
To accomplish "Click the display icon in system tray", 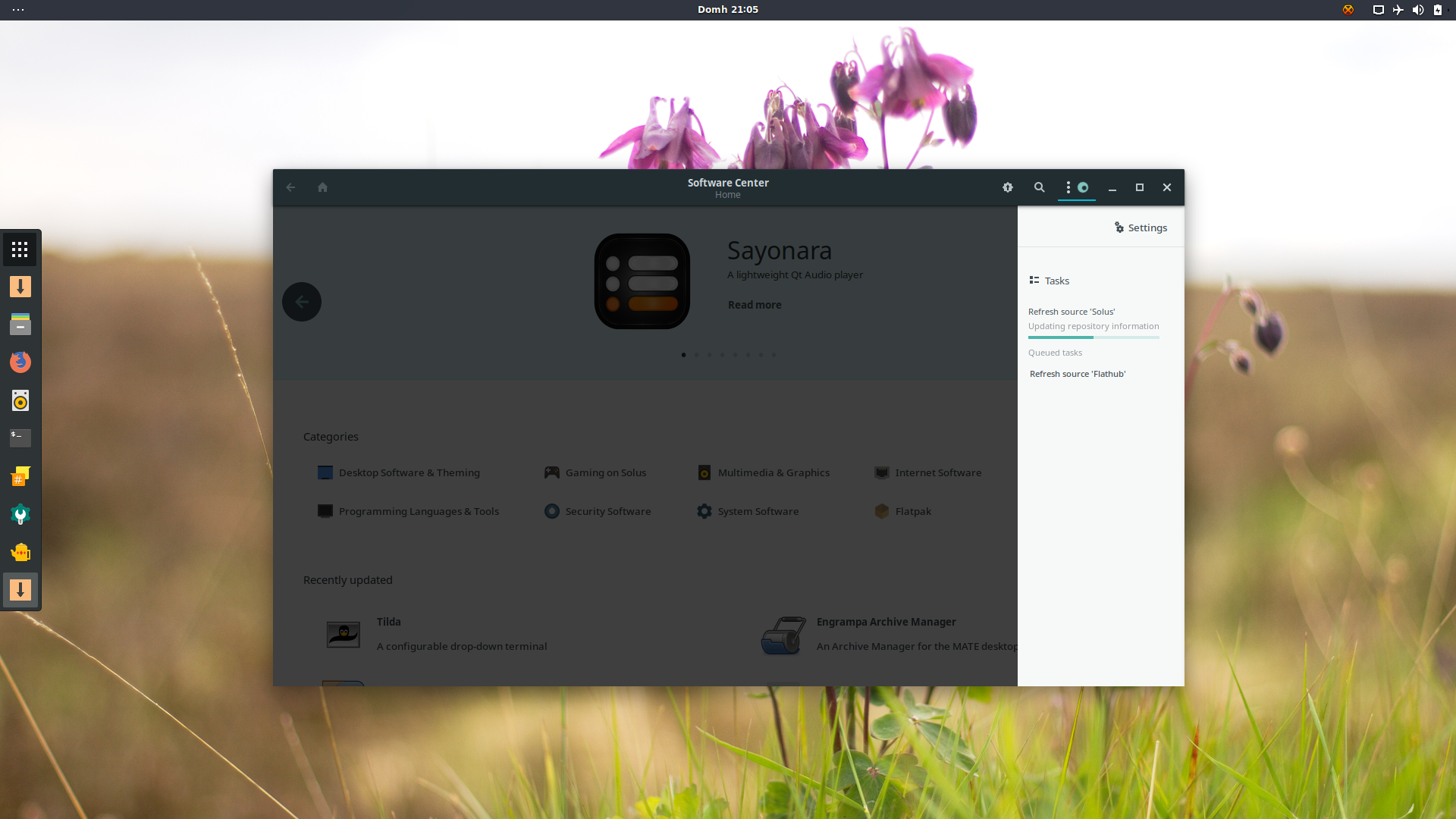I will click(x=1379, y=10).
